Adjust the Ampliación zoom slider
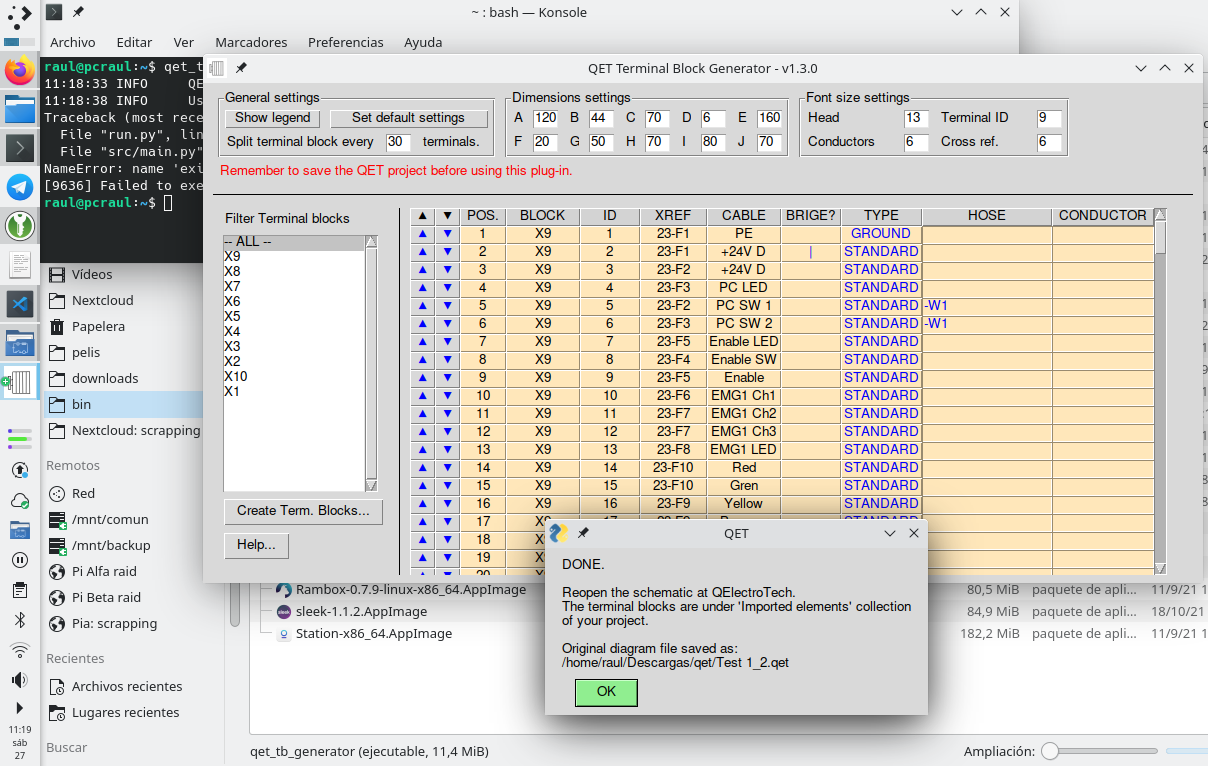Screen dimensions: 1208x766 (1050, 751)
